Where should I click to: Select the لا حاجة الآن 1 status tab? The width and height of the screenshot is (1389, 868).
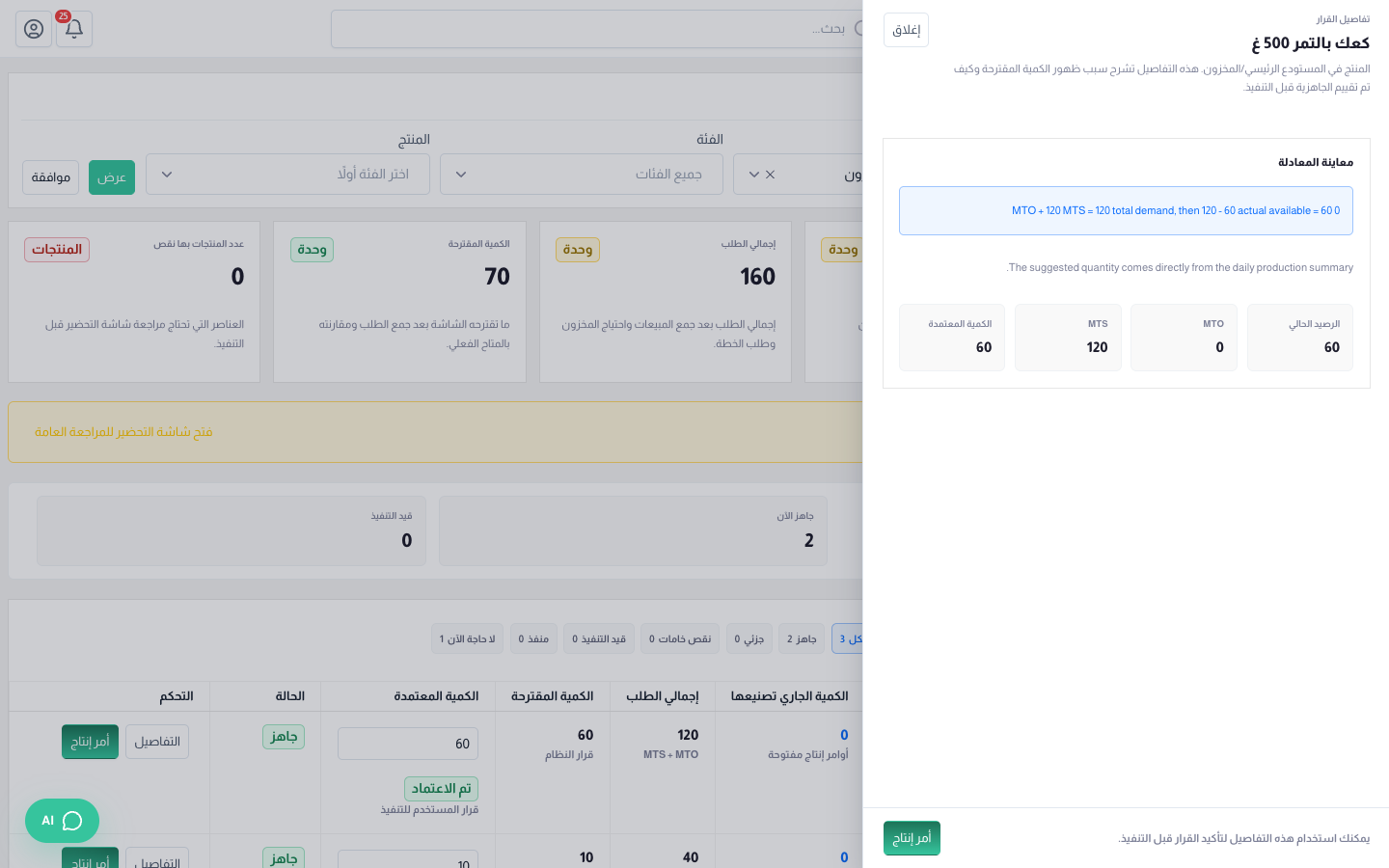[467, 638]
